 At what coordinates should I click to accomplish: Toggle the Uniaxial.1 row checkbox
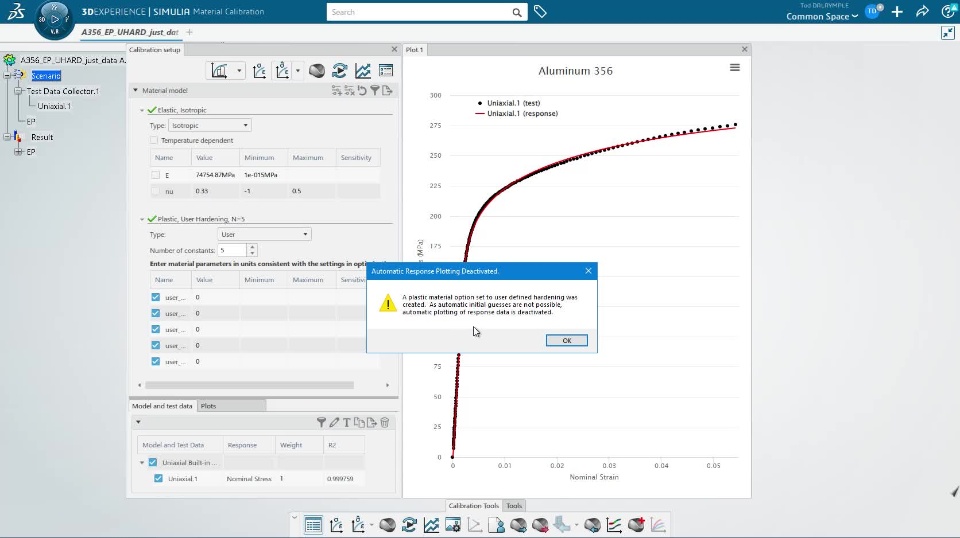tap(159, 479)
